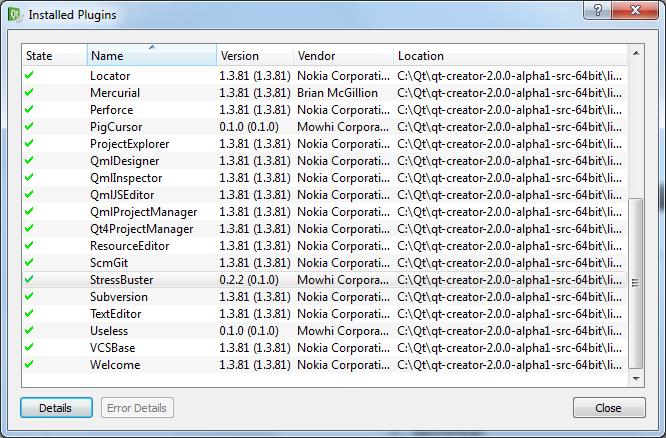The height and width of the screenshot is (438, 666).
Task: Click the help question mark button
Action: (598, 10)
